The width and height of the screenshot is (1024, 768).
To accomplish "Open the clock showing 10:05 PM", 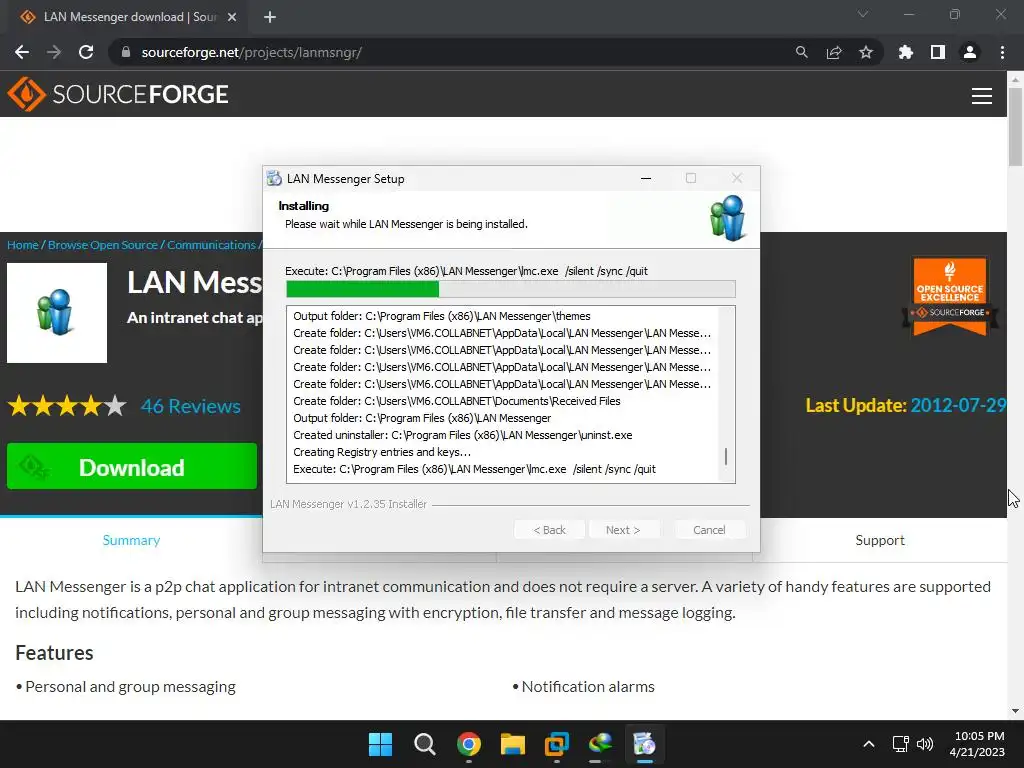I will [978, 744].
